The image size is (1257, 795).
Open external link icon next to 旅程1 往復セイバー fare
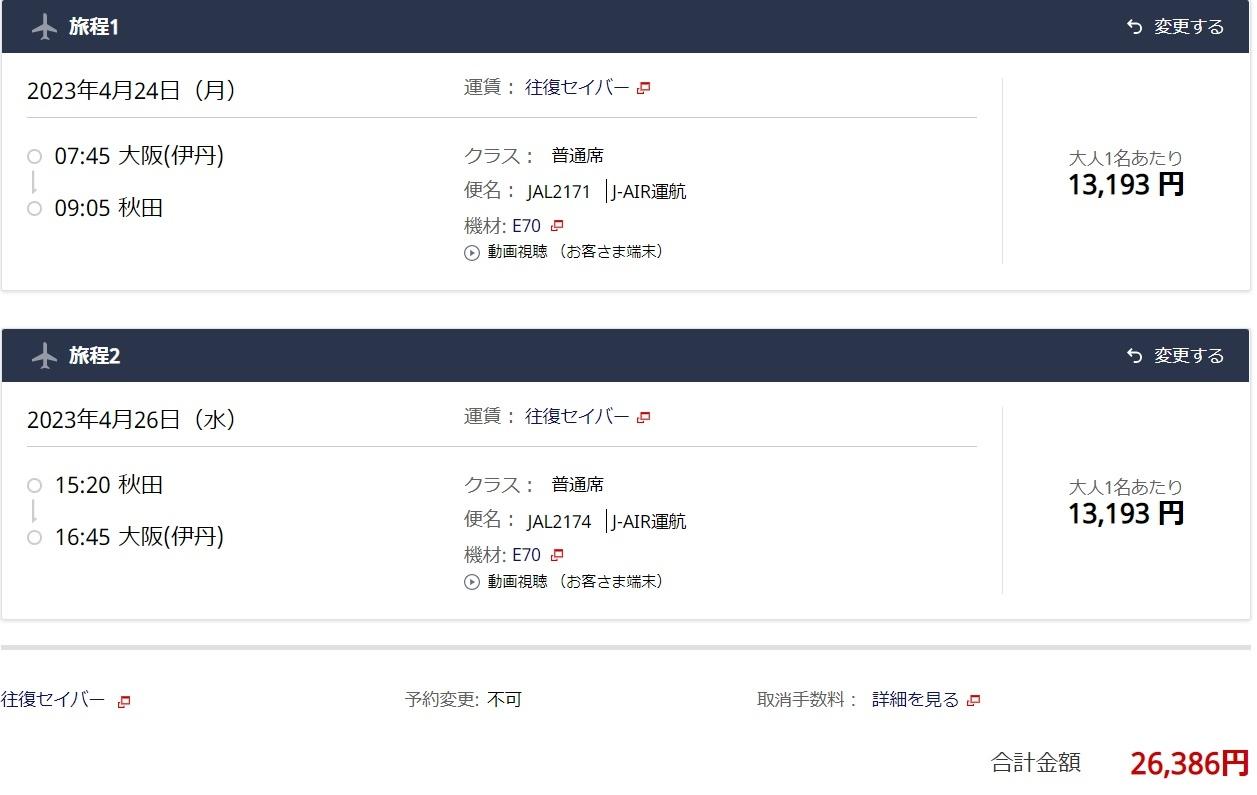(644, 88)
